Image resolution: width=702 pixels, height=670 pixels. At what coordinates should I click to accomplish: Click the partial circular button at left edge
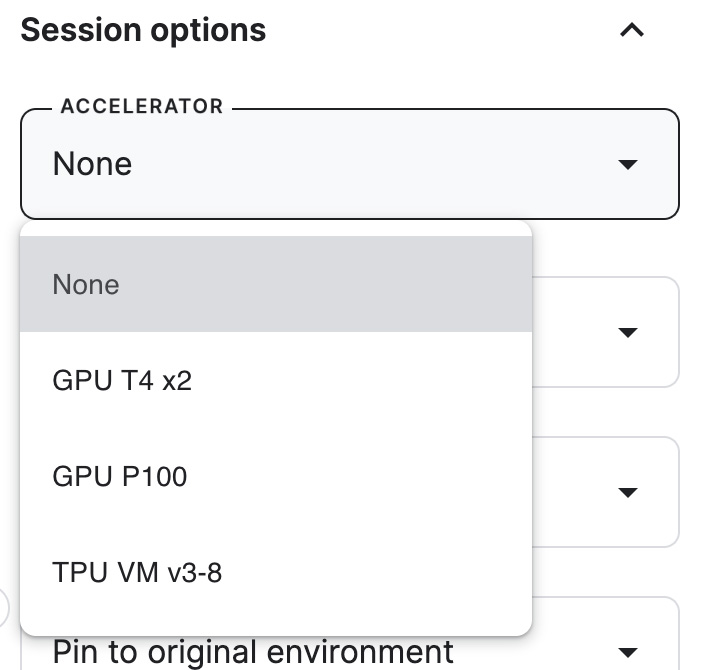click(4, 606)
